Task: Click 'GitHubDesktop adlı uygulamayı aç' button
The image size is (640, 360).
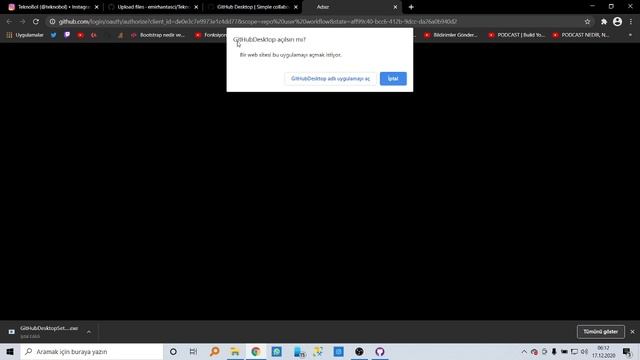Action: [x=330, y=78]
